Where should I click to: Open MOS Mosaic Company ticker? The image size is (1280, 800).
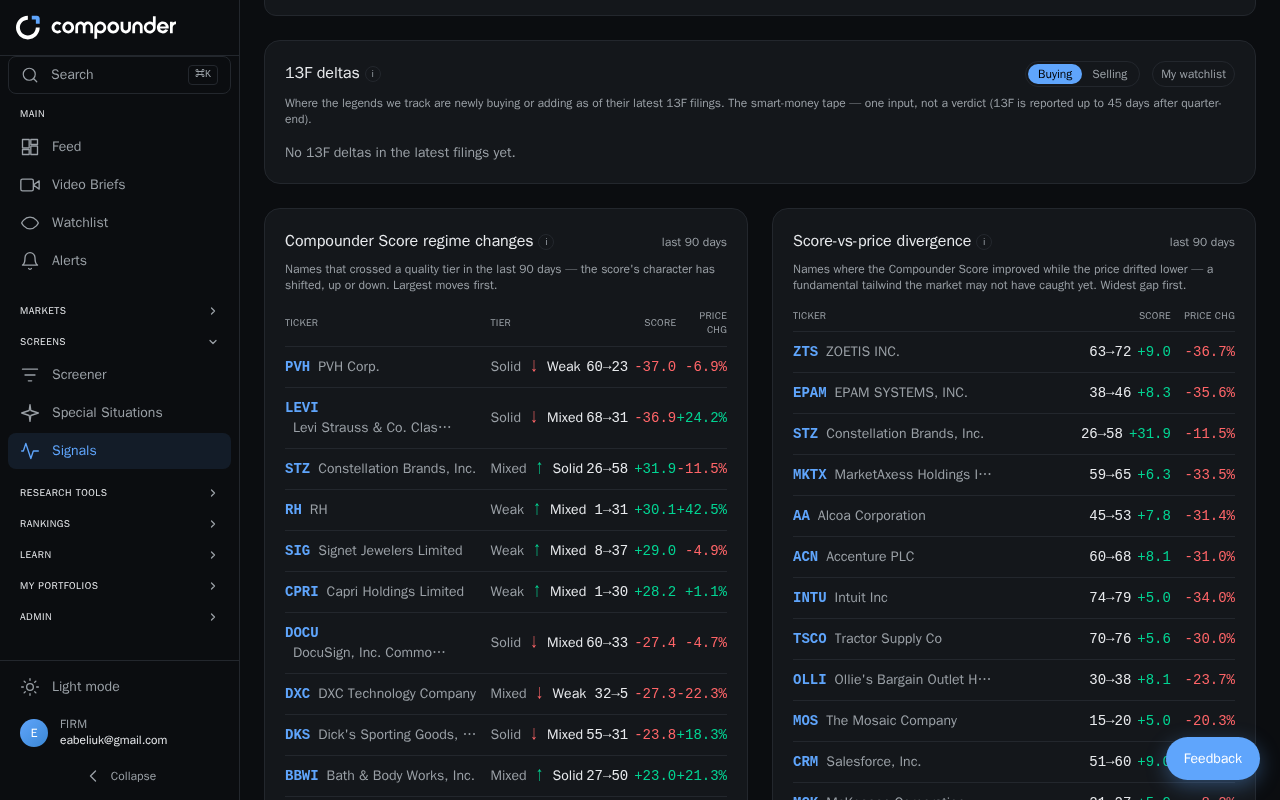pyautogui.click(x=805, y=721)
